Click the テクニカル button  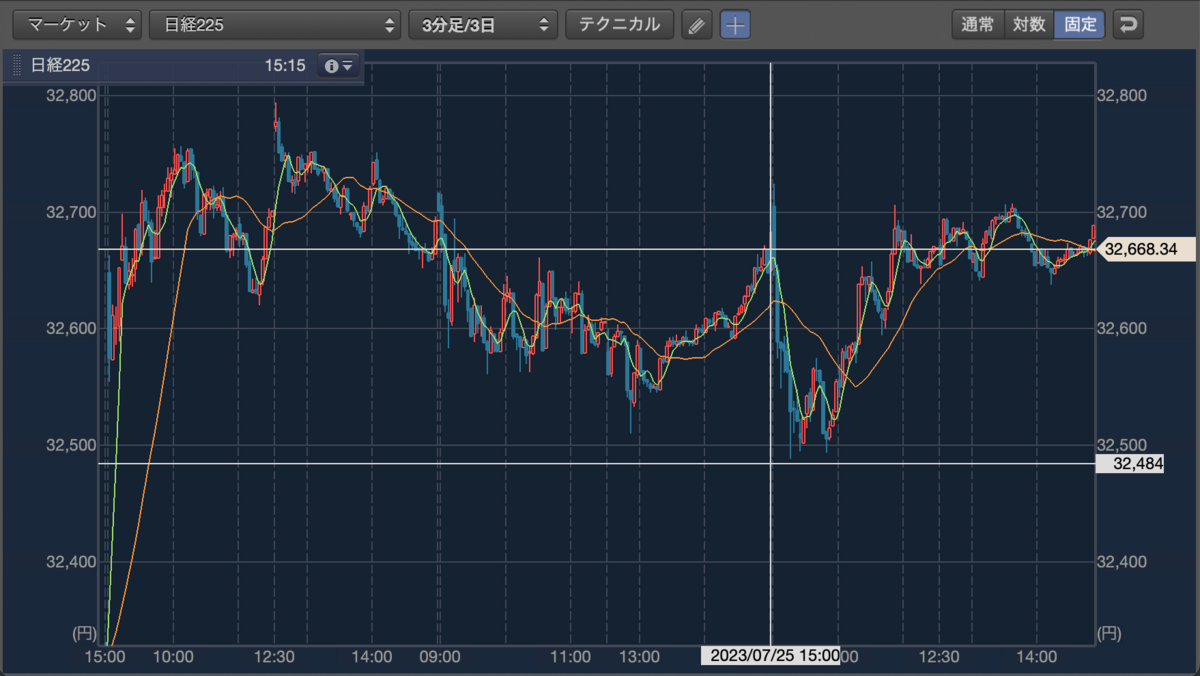[620, 25]
